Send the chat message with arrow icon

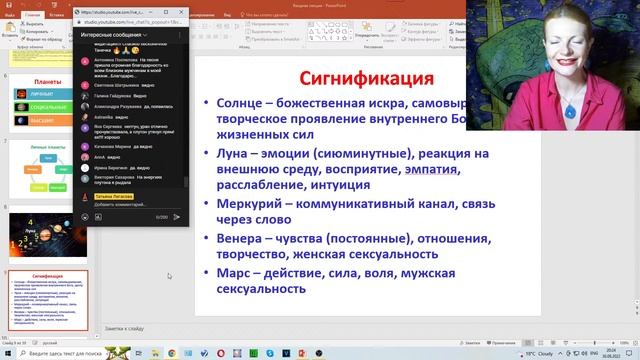pyautogui.click(x=177, y=217)
